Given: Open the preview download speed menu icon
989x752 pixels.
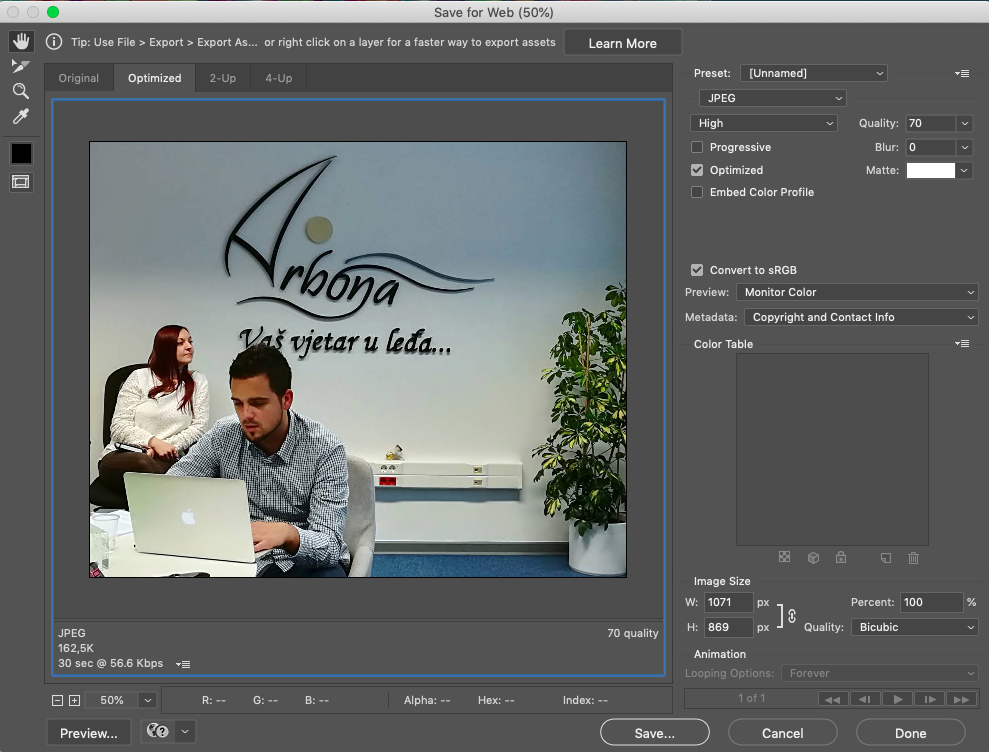Looking at the screenshot, I should click(x=183, y=664).
